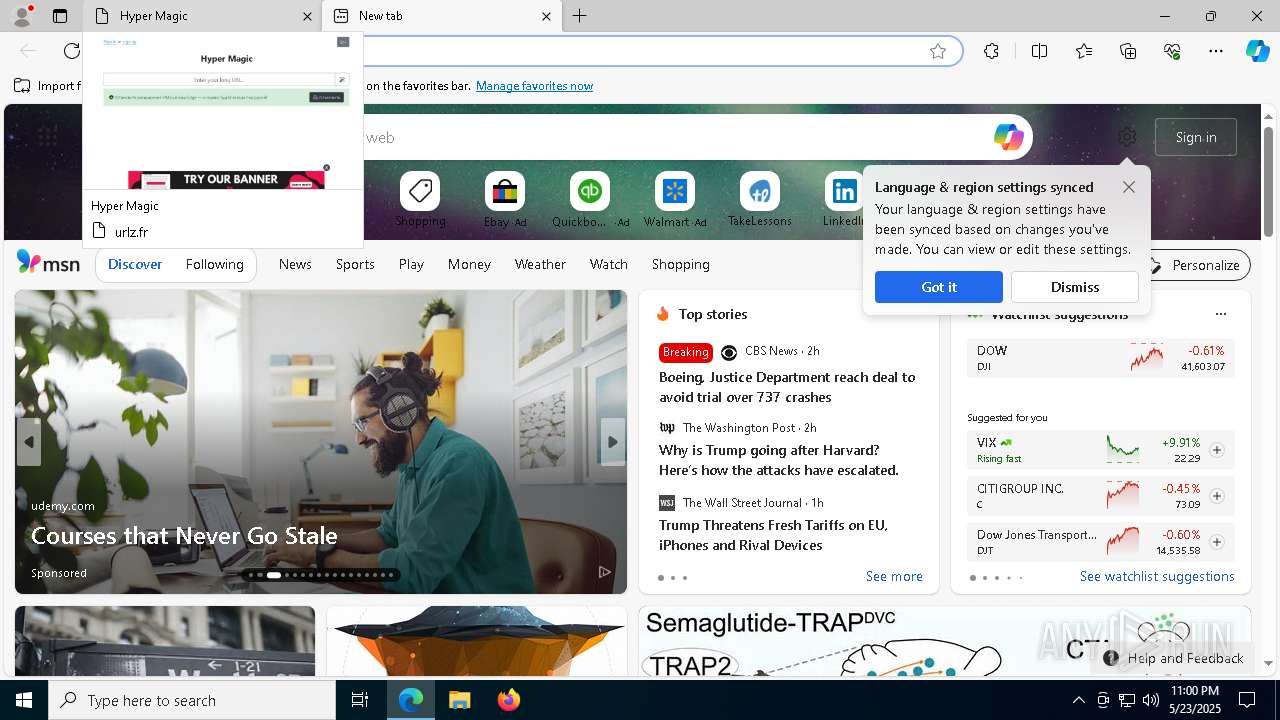Open See more top stories link
1280x720 pixels.
coord(894,576)
